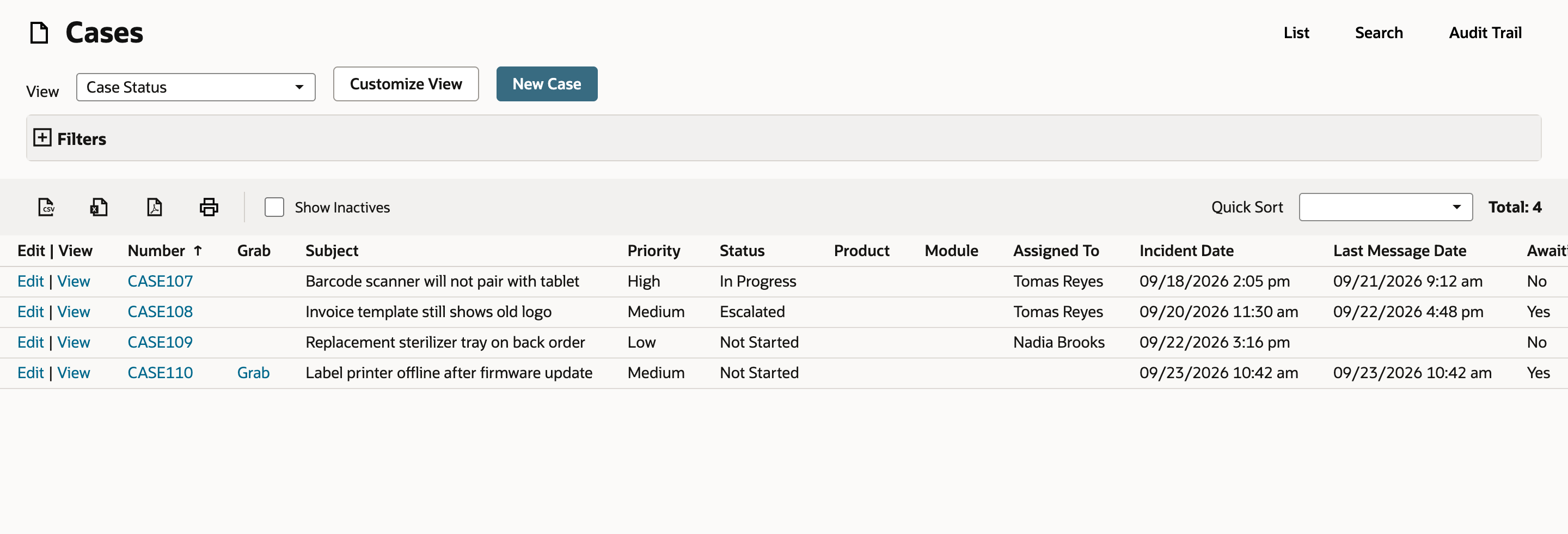Open the Quick Sort dropdown

click(x=1386, y=207)
